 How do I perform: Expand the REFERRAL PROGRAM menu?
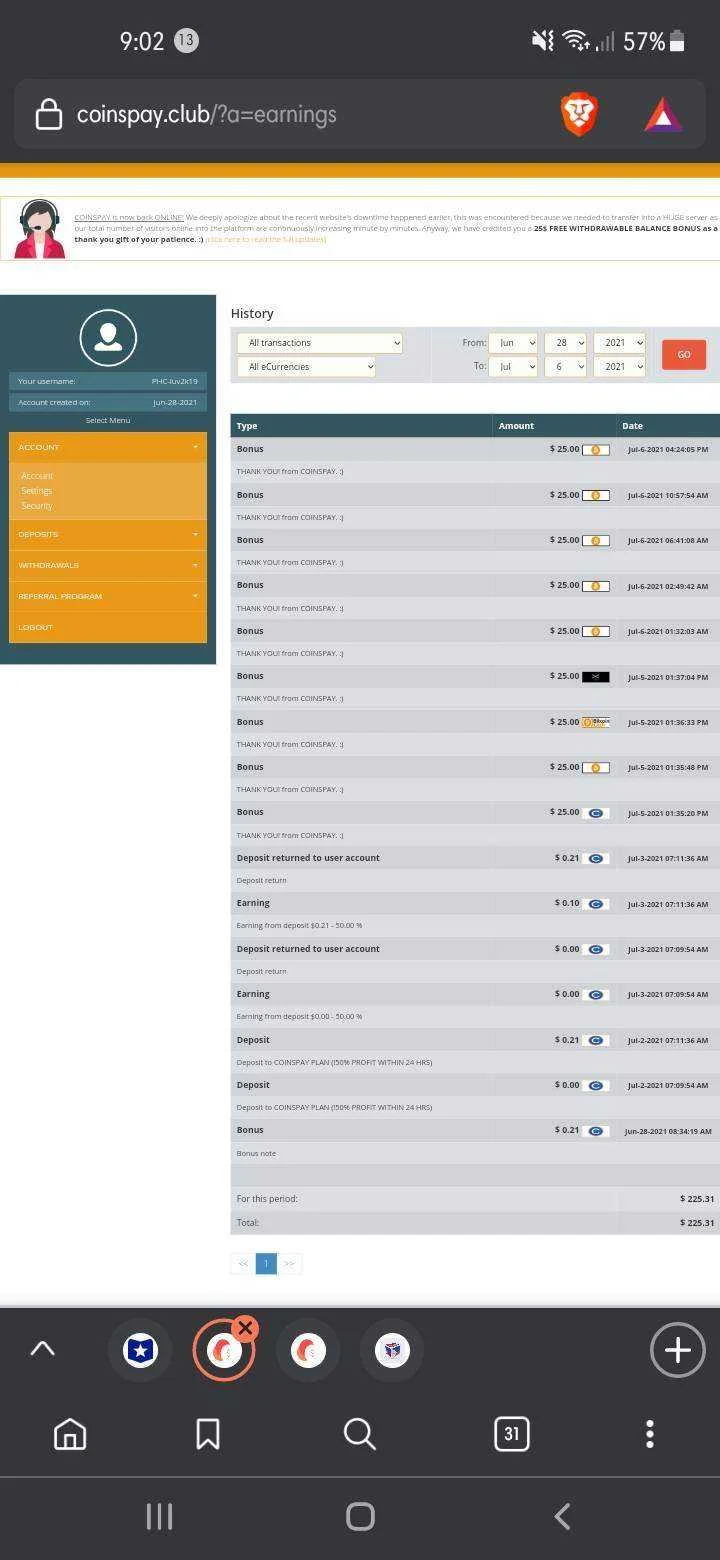[x=108, y=597]
